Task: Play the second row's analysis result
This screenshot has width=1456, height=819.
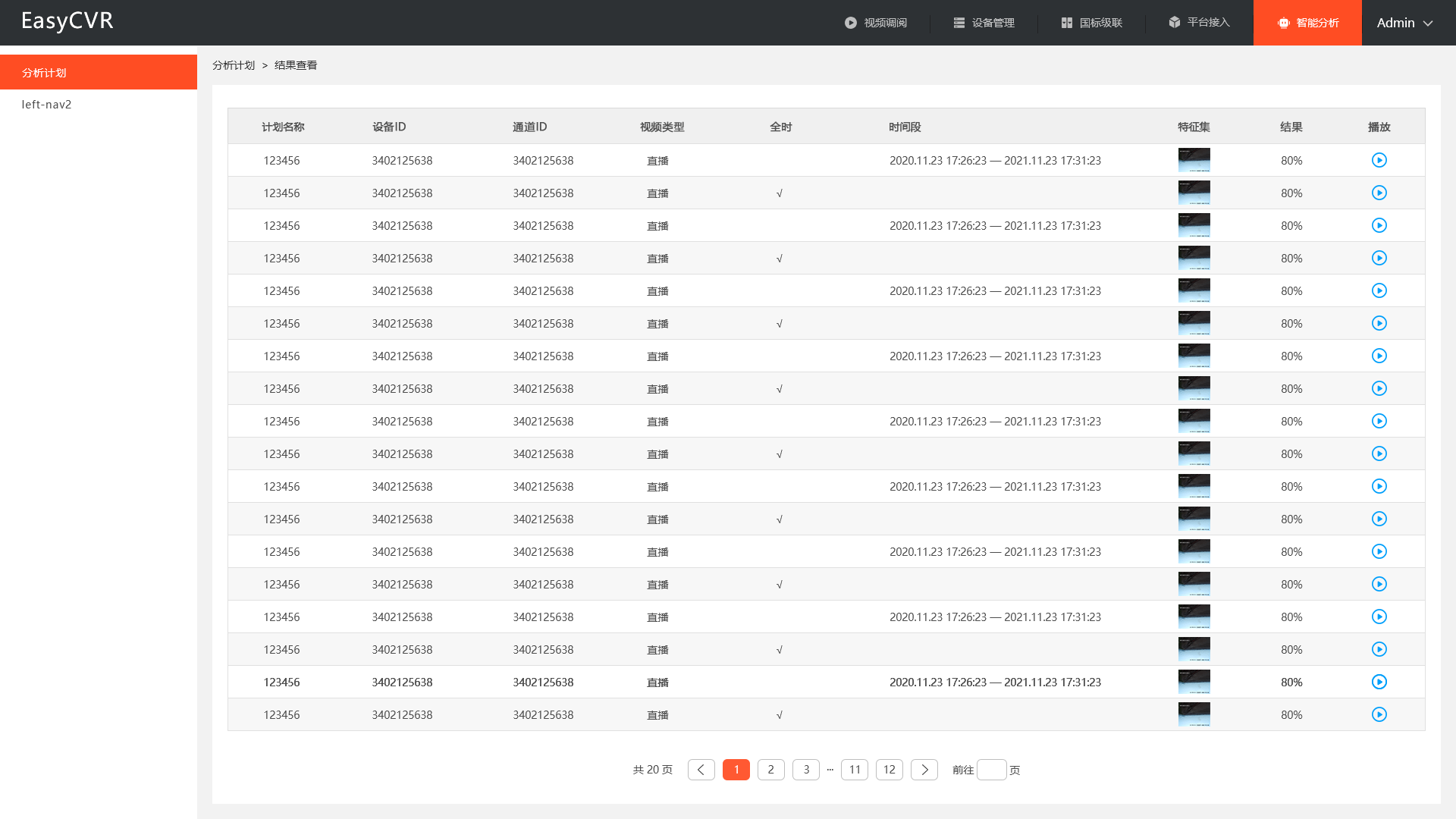Action: tap(1379, 193)
